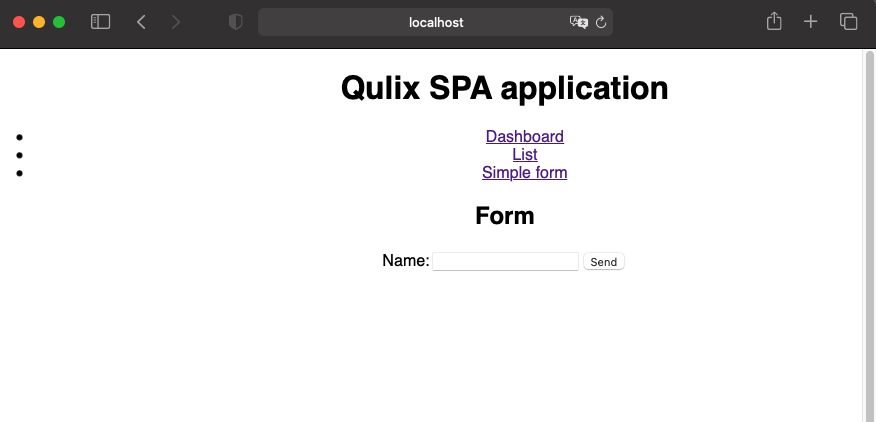Image resolution: width=876 pixels, height=422 pixels.
Task: Open the Dashboard link
Action: [524, 137]
